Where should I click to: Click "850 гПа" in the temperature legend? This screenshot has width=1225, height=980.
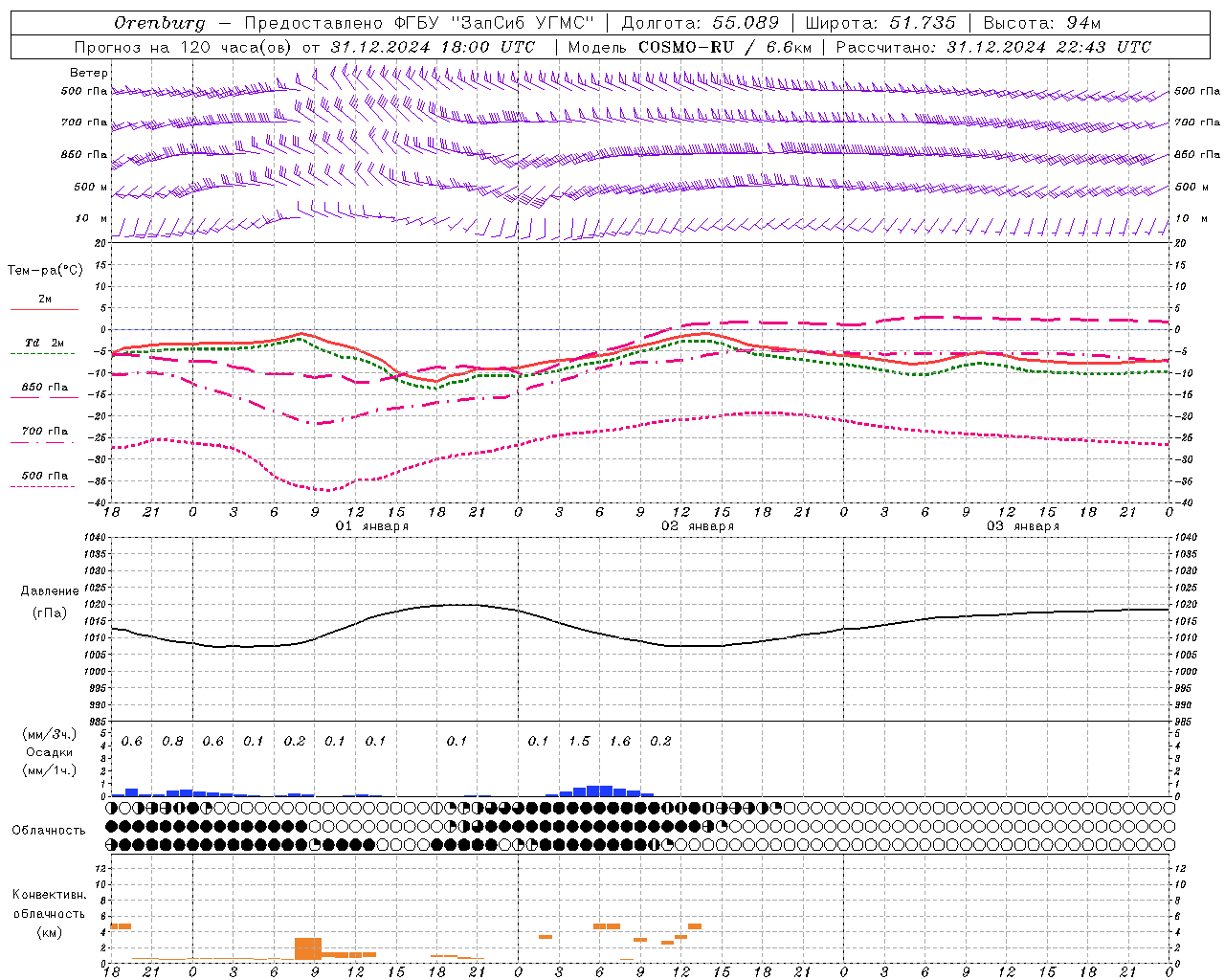click(x=45, y=387)
